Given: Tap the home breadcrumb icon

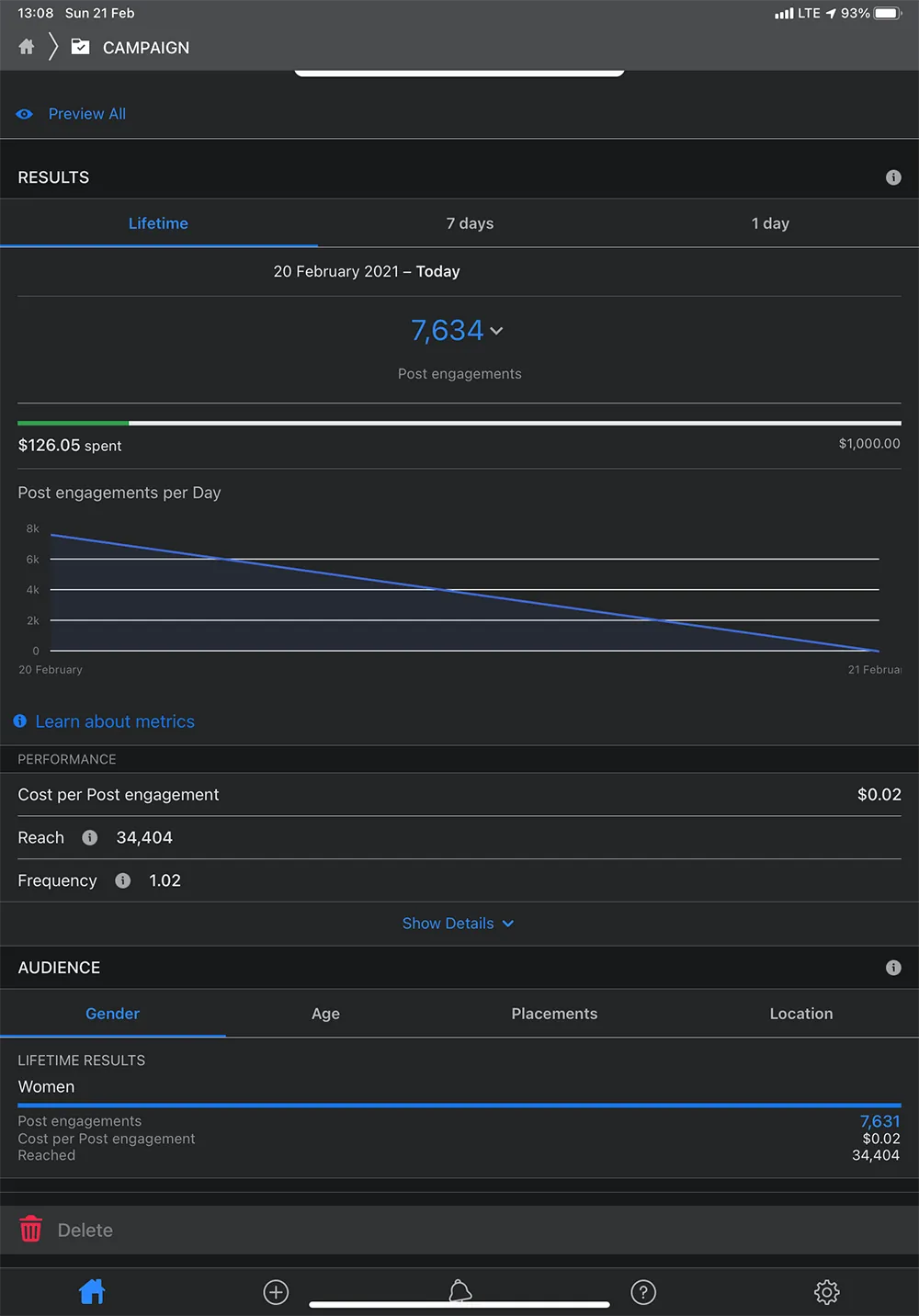Looking at the screenshot, I should click(x=27, y=47).
